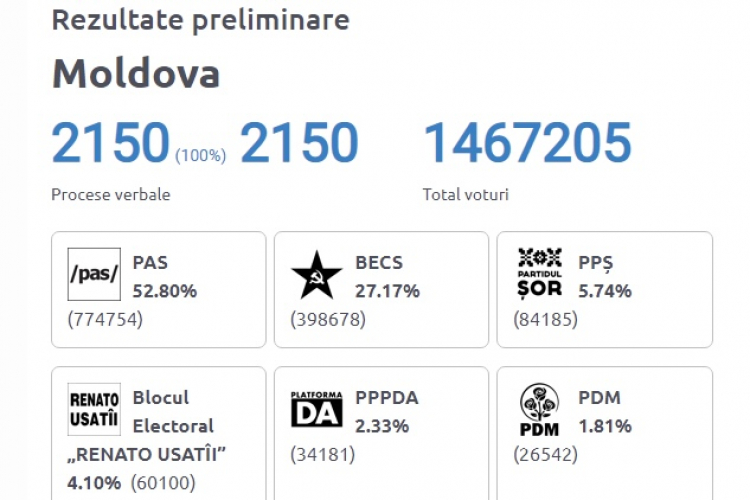Click the PDM rose logo

[x=540, y=410]
